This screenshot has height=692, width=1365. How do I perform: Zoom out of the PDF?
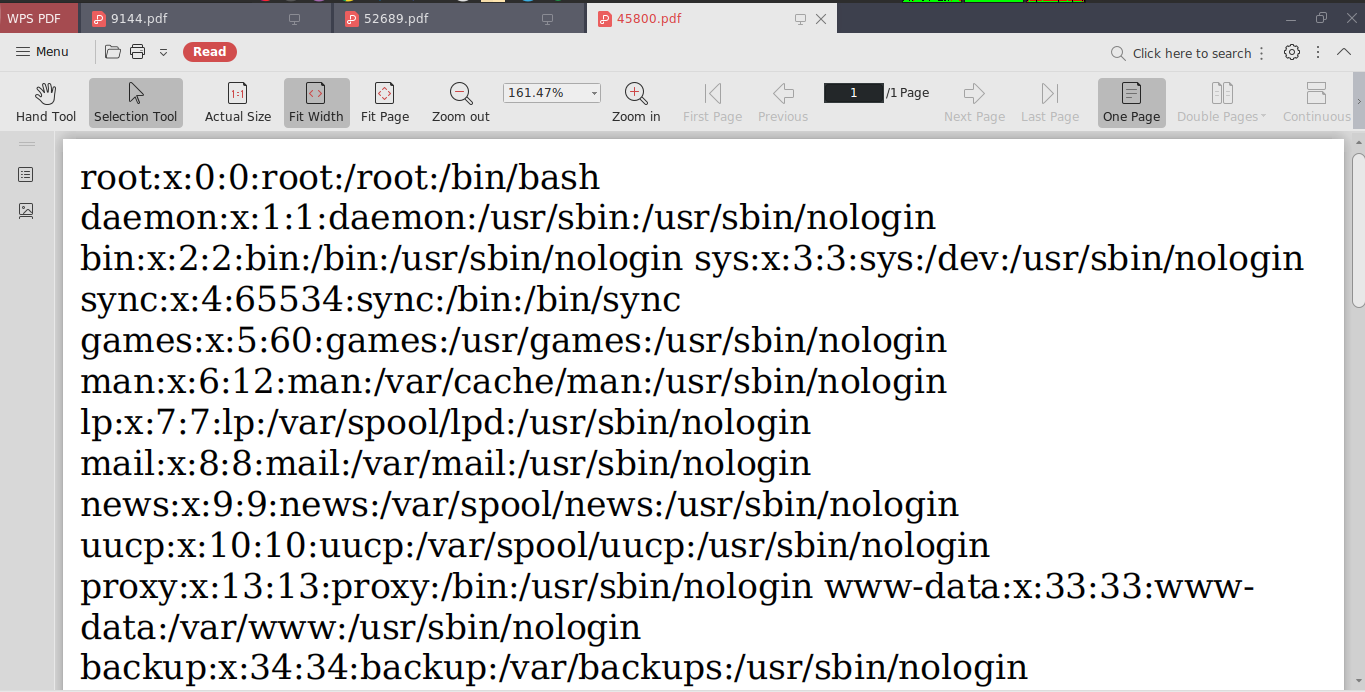[459, 100]
